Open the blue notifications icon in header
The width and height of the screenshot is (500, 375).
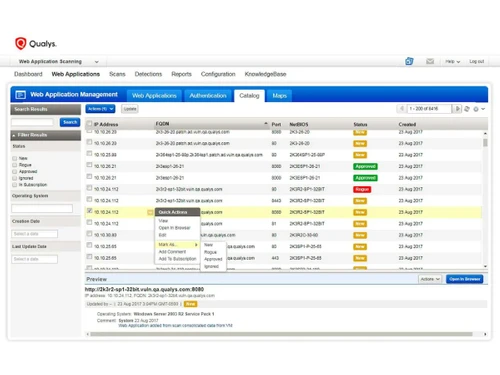click(409, 61)
